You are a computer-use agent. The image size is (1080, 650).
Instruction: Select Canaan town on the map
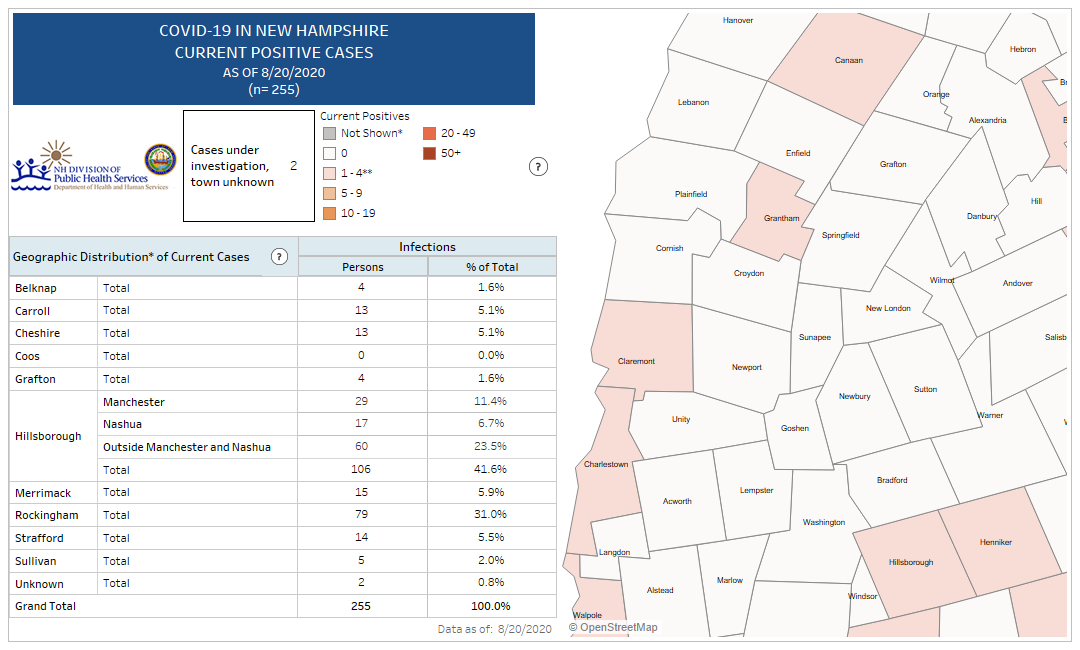[848, 60]
